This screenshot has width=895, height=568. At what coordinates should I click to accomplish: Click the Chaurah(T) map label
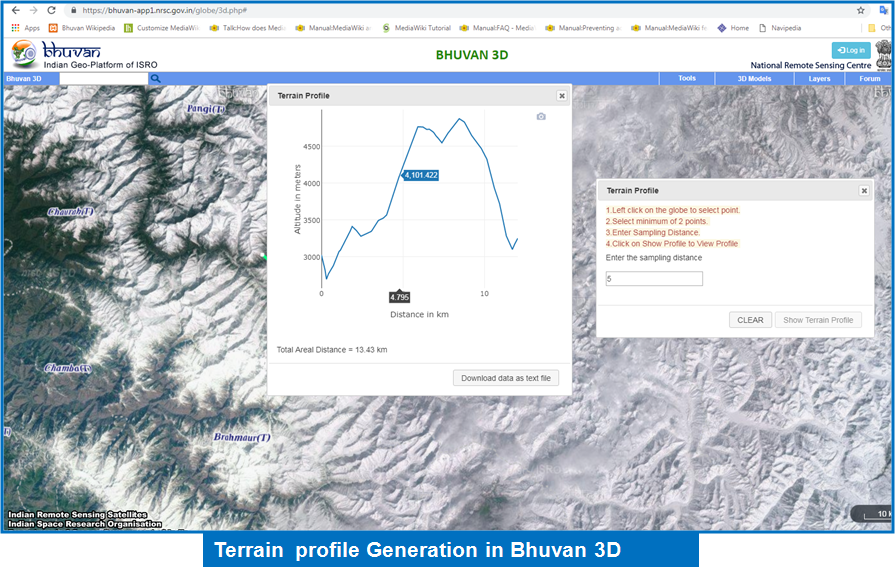pos(71,212)
